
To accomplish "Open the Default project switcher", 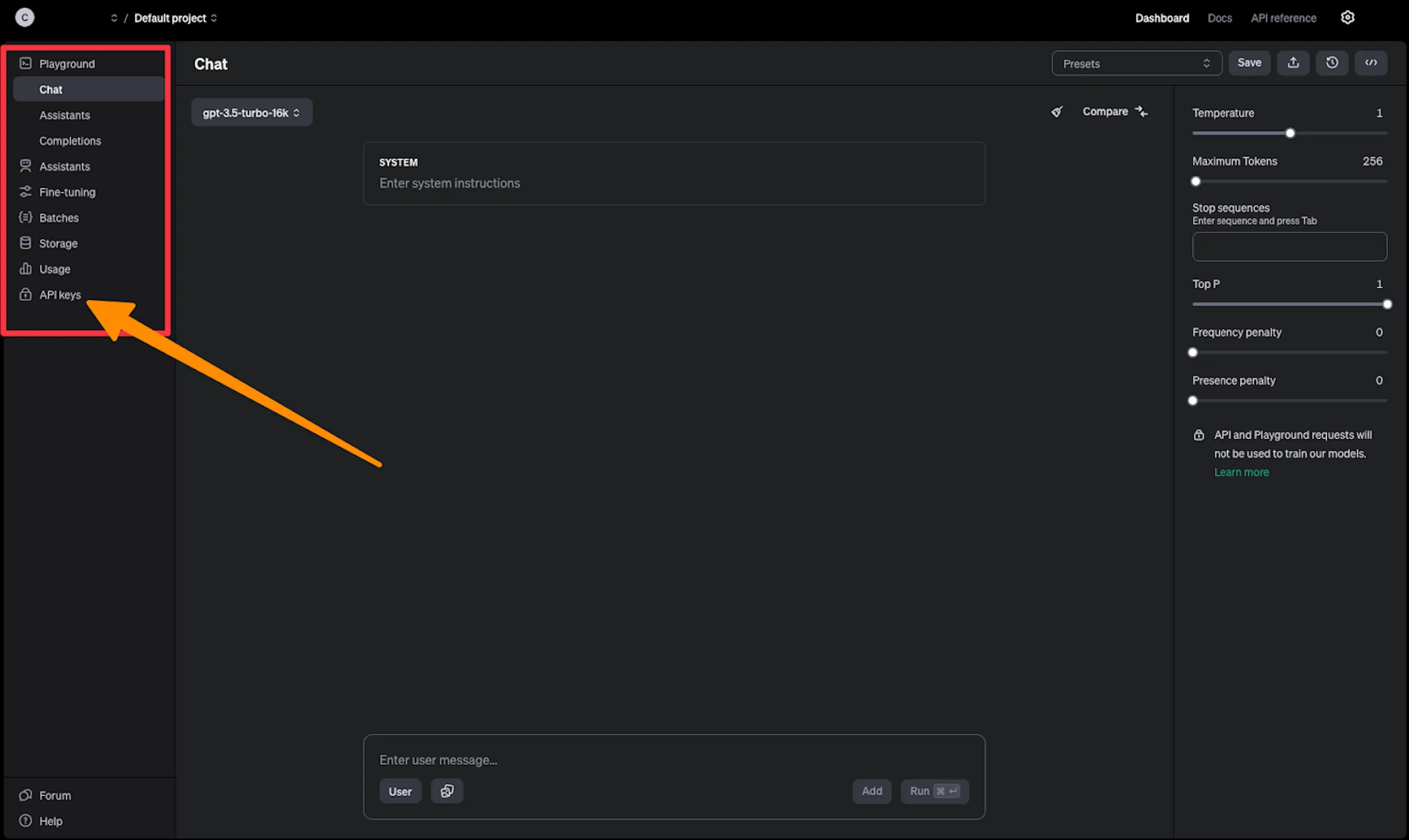I will (175, 18).
